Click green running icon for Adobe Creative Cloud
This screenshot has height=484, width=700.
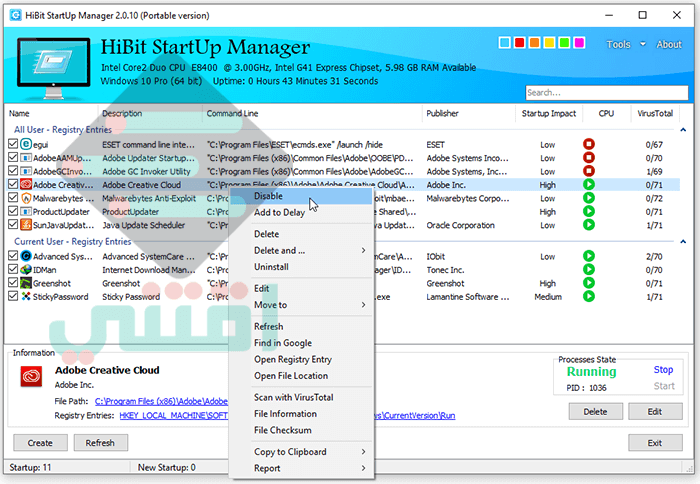(x=589, y=184)
